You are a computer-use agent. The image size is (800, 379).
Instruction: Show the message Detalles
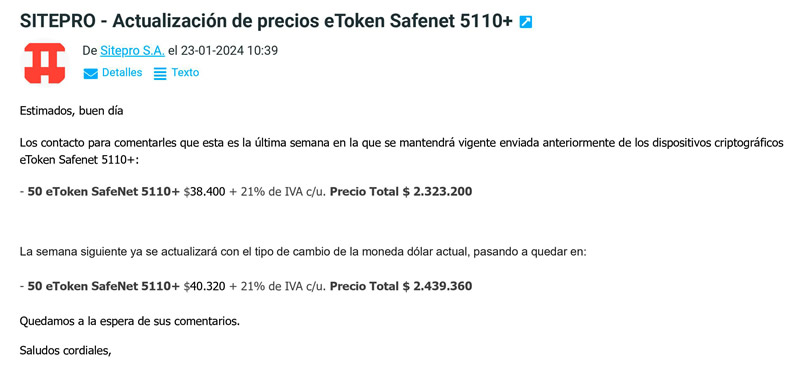click(122, 73)
